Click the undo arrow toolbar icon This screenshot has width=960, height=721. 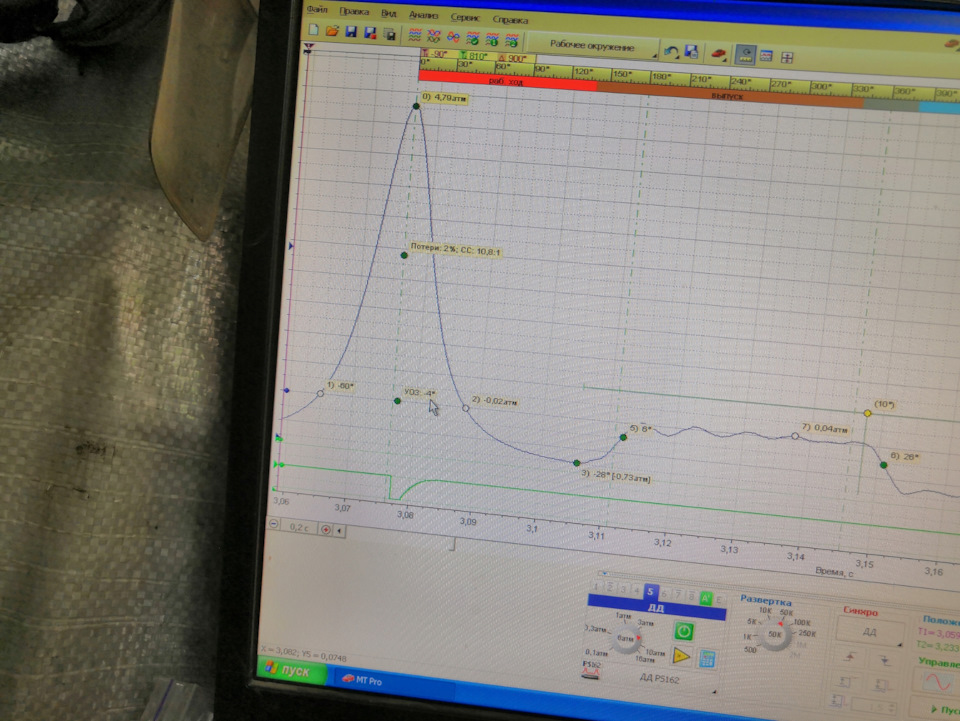pyautogui.click(x=671, y=52)
